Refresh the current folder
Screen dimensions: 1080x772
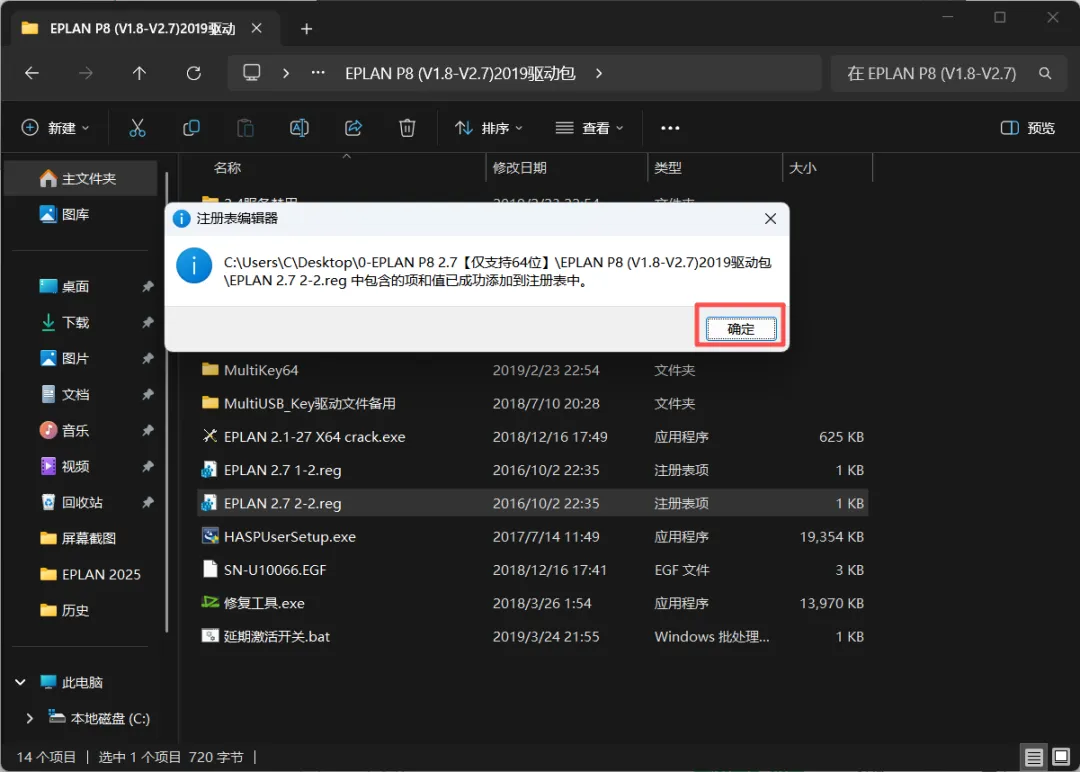[x=194, y=73]
